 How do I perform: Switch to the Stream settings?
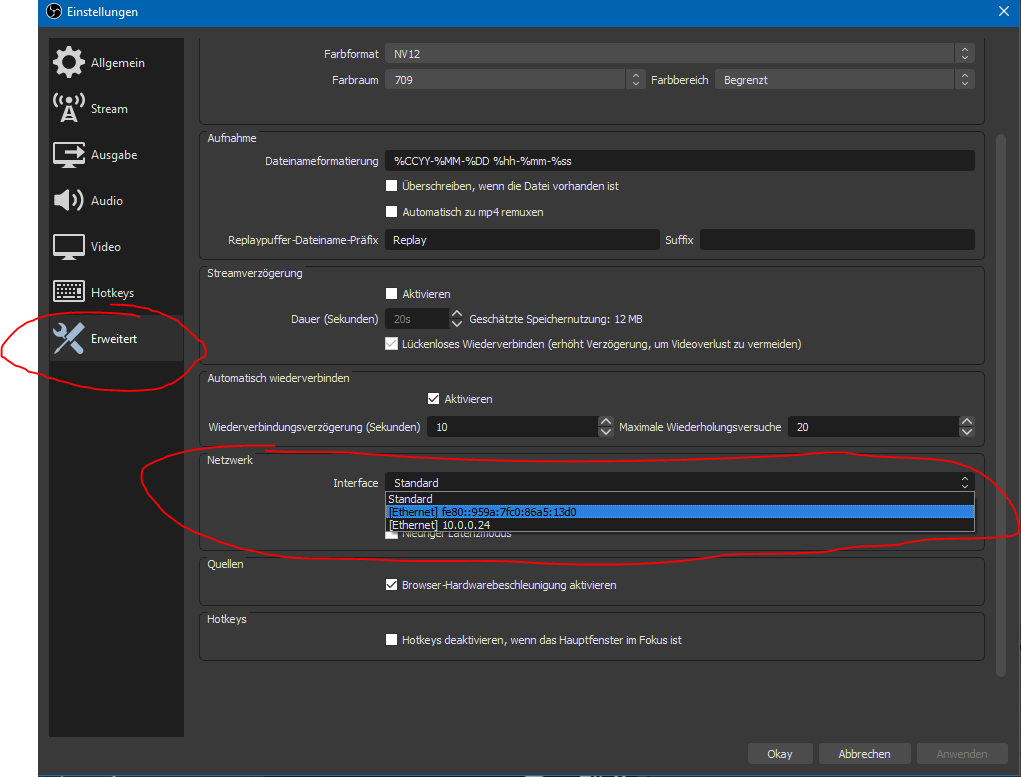tap(117, 108)
